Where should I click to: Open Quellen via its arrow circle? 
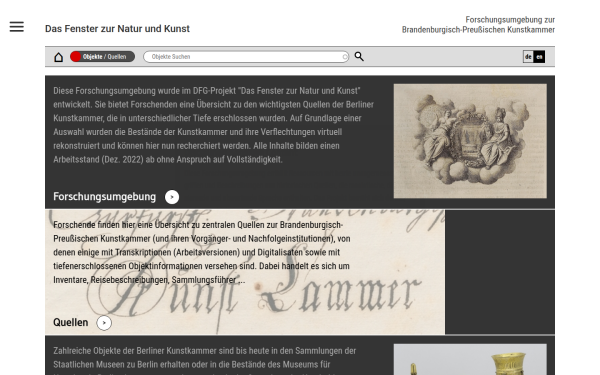pyautogui.click(x=104, y=323)
